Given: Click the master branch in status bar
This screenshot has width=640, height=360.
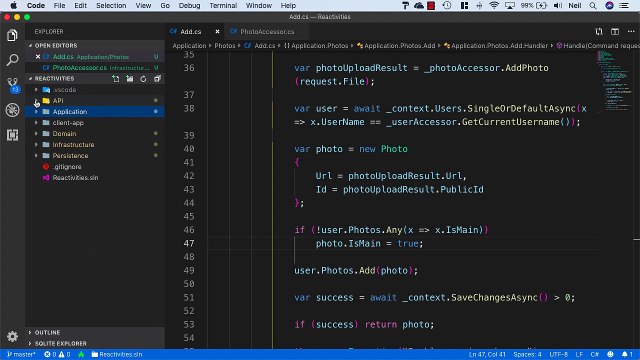Looking at the screenshot, I should tap(21, 354).
